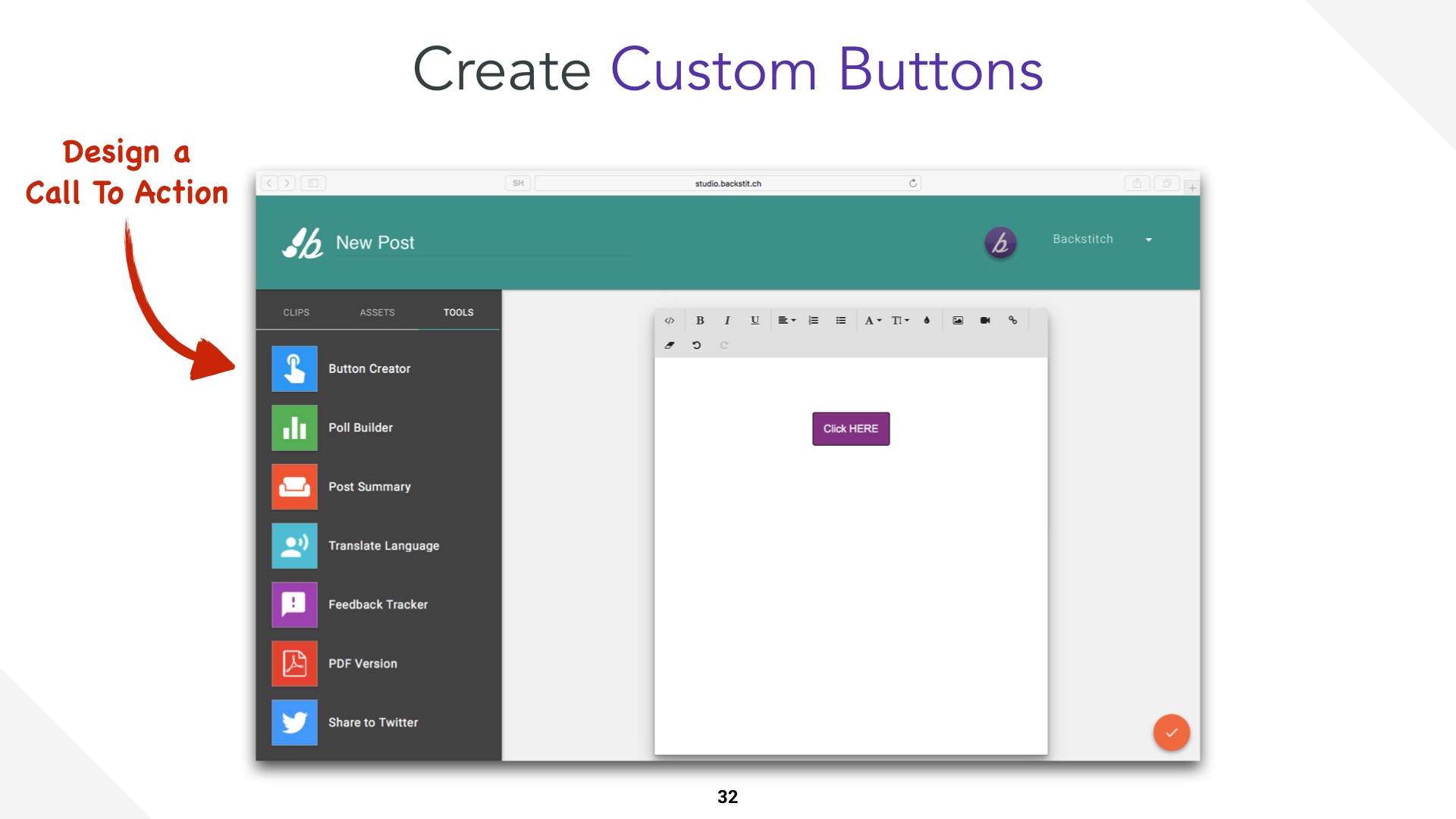The width and height of the screenshot is (1456, 819).
Task: Click the insert image icon
Action: [957, 320]
